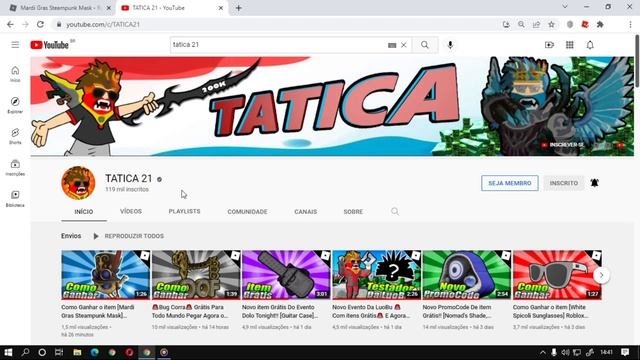Go back with browser back arrow

pos(10,24)
